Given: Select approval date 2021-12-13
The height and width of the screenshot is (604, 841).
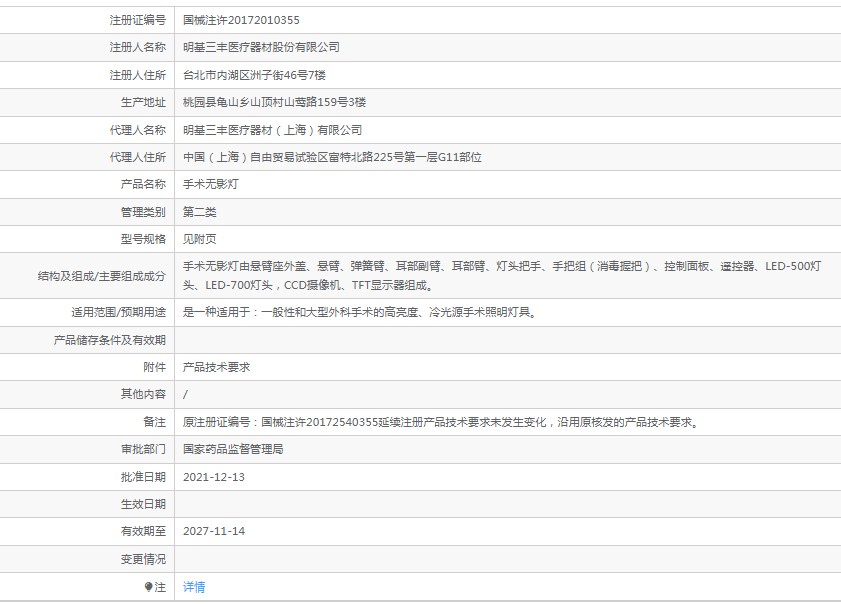Looking at the screenshot, I should pos(213,477).
